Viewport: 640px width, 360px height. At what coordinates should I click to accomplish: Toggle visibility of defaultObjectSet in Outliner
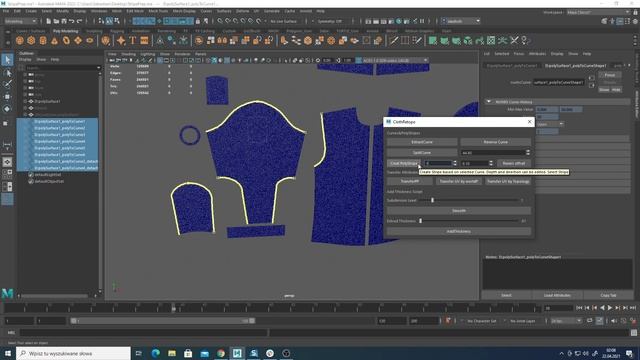[x=31, y=181]
